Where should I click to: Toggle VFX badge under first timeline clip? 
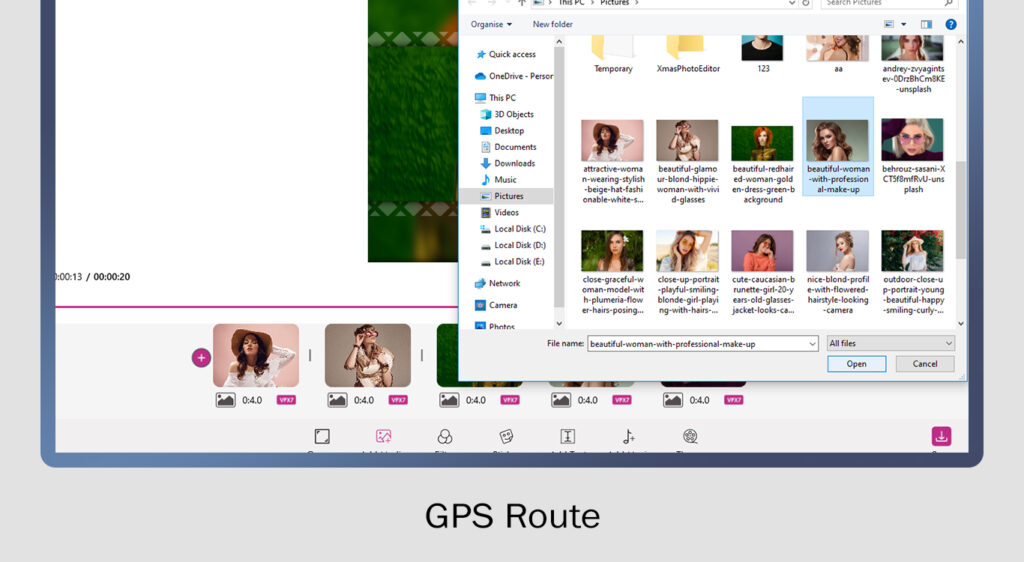(x=286, y=400)
